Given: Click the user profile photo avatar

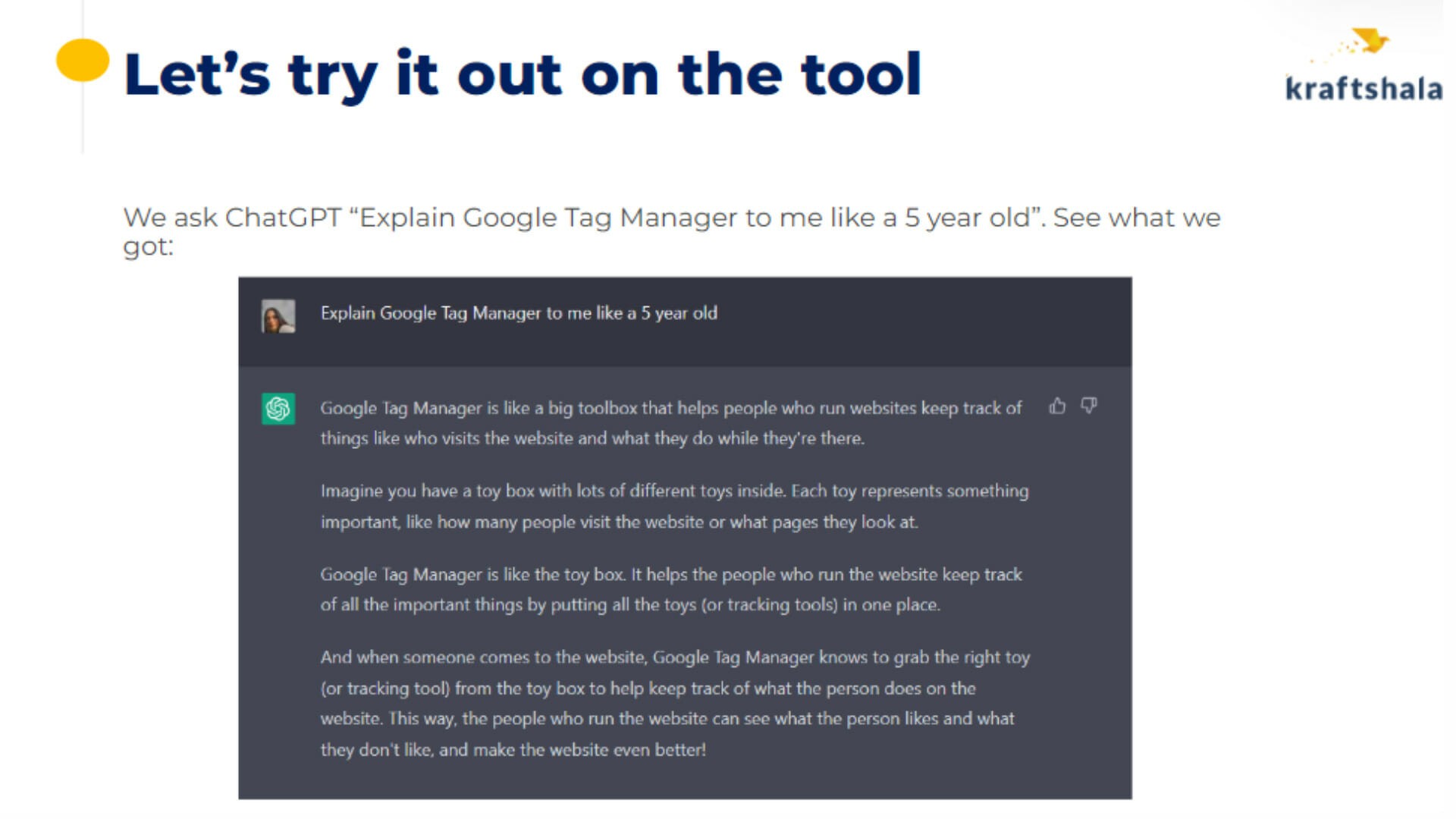Looking at the screenshot, I should point(278,316).
